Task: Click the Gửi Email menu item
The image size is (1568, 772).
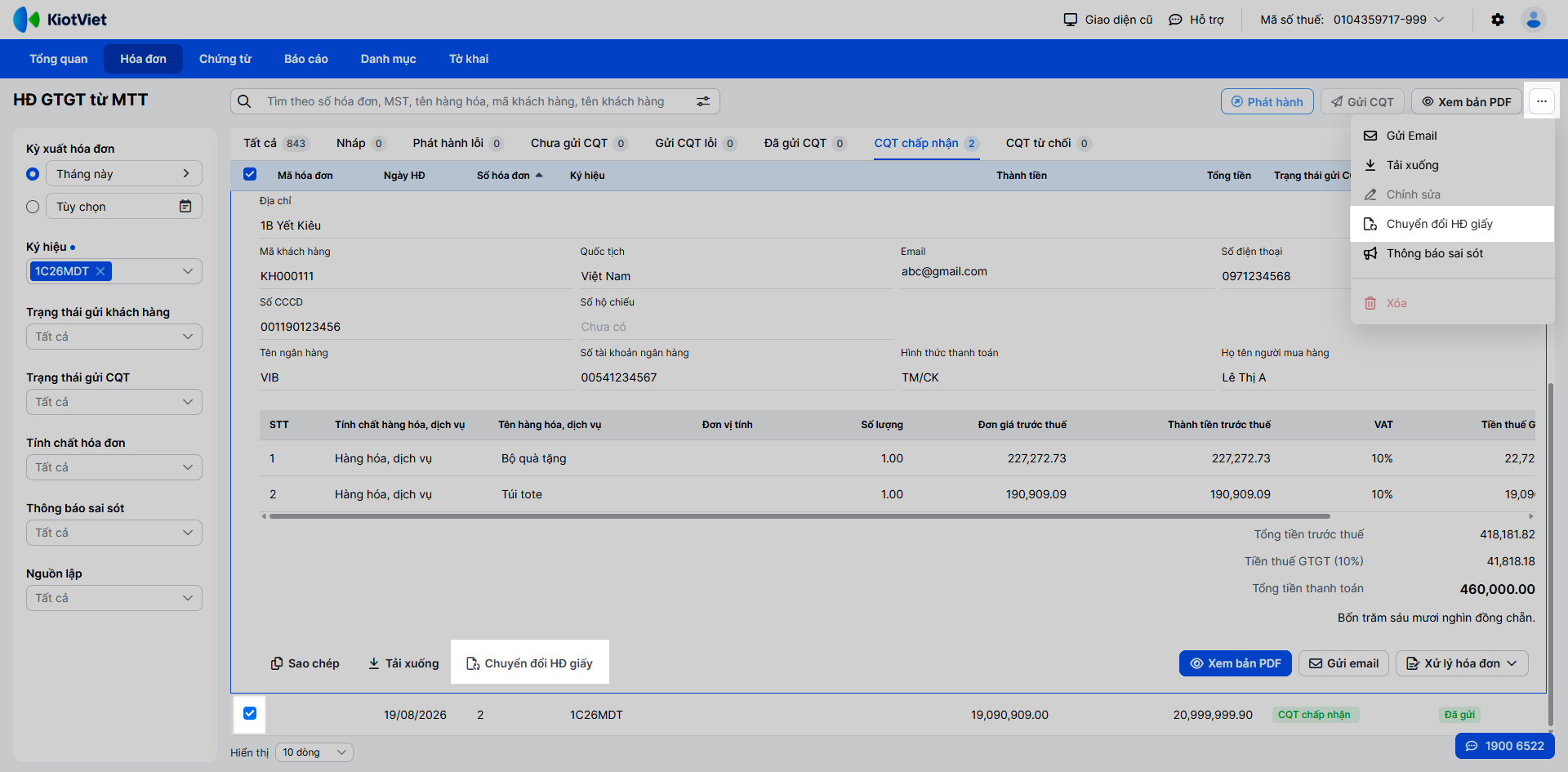Action: pyautogui.click(x=1452, y=136)
